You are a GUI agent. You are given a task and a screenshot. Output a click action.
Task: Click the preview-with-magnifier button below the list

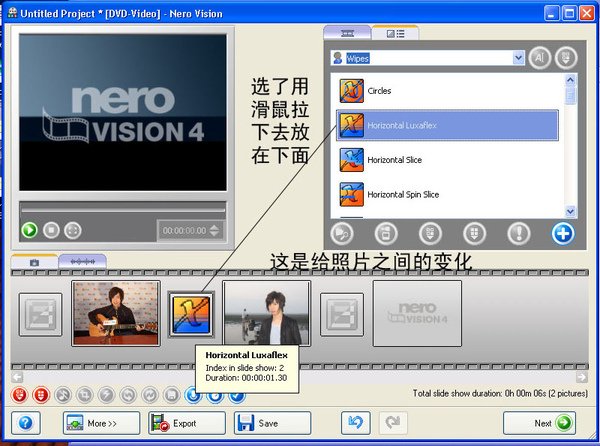[x=341, y=233]
